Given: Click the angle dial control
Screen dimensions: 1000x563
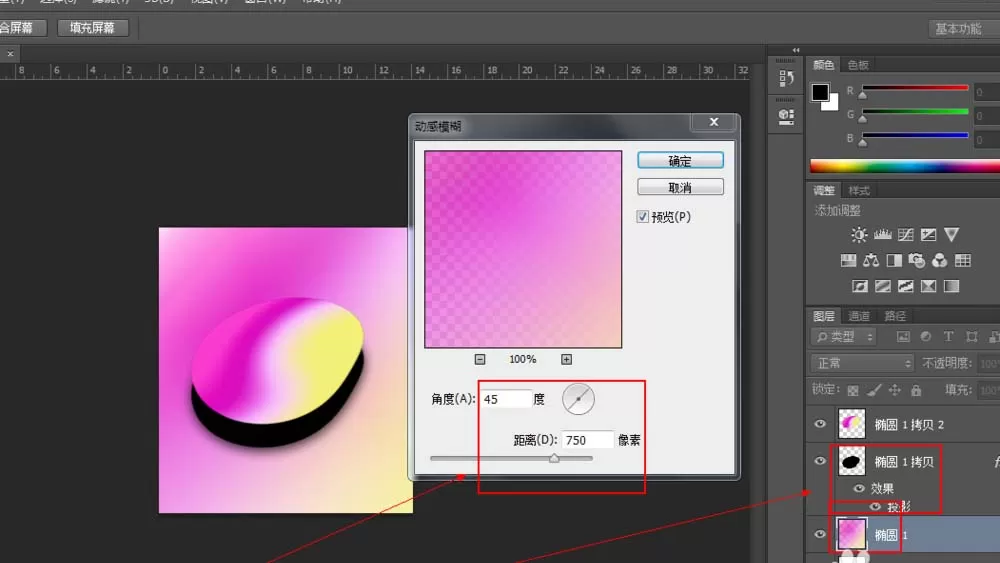Looking at the screenshot, I should click(578, 399).
